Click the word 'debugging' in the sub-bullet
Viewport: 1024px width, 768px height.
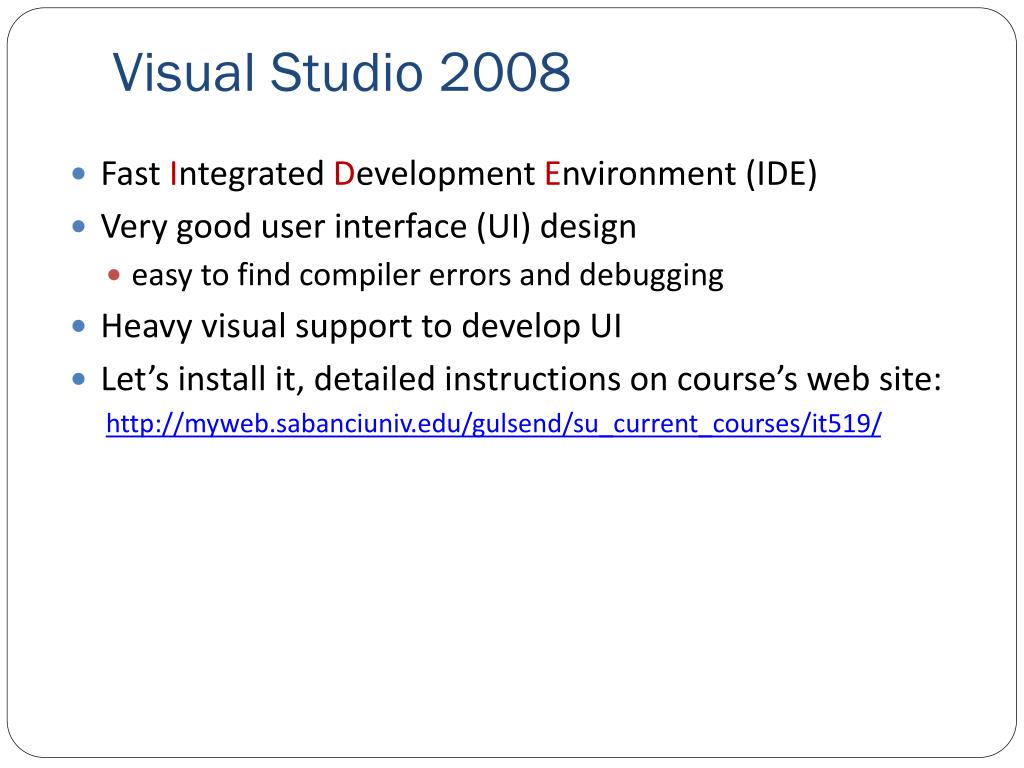point(651,275)
